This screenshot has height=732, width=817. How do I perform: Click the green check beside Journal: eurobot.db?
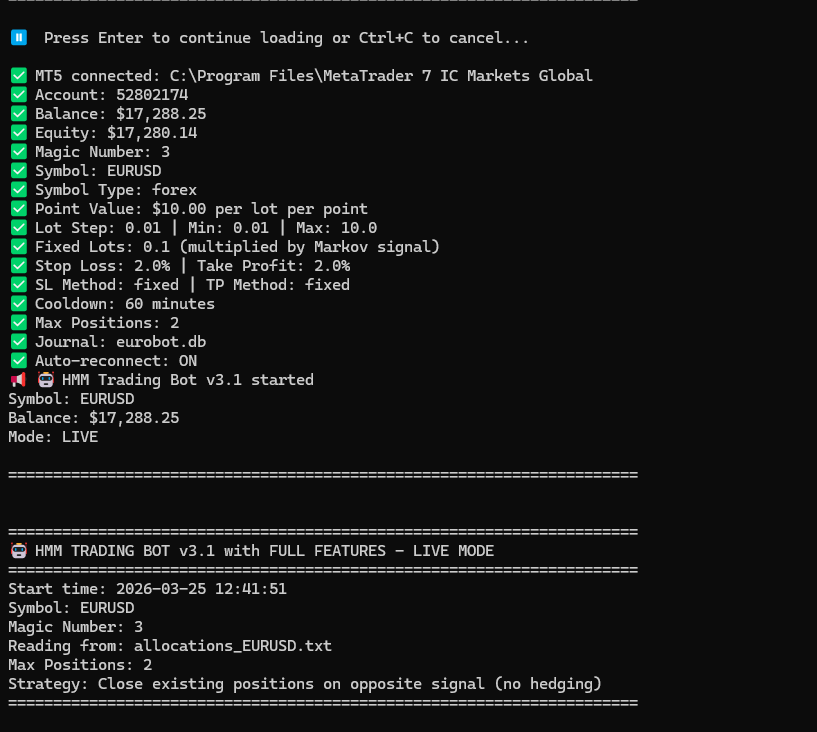19,342
